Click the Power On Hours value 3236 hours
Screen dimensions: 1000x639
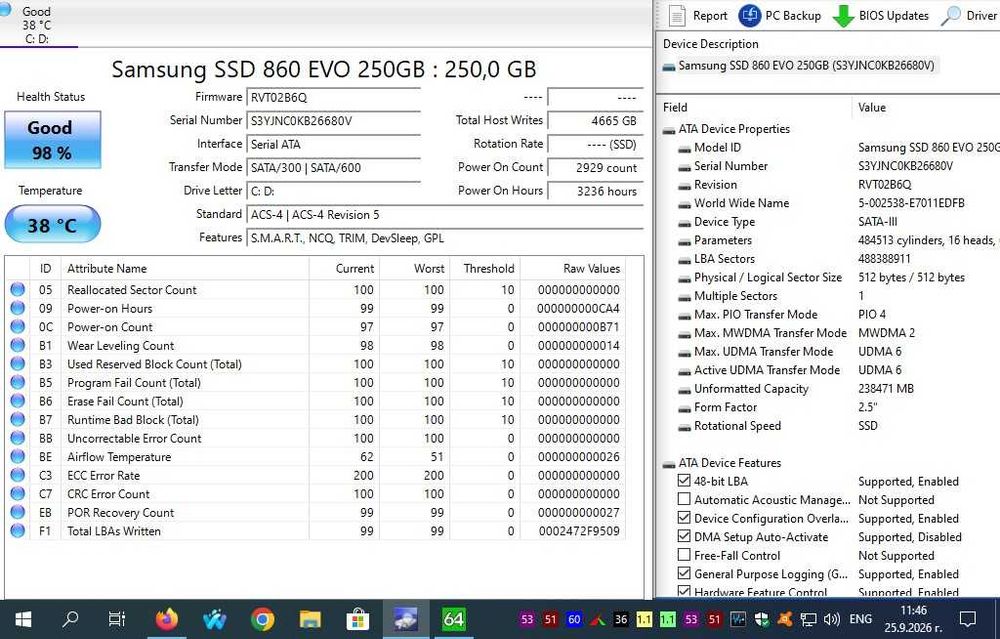pyautogui.click(x=595, y=191)
